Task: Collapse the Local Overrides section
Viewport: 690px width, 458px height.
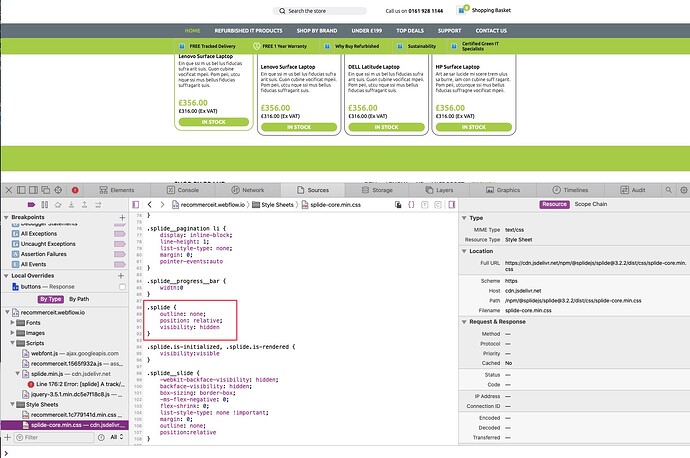Action: (6, 276)
